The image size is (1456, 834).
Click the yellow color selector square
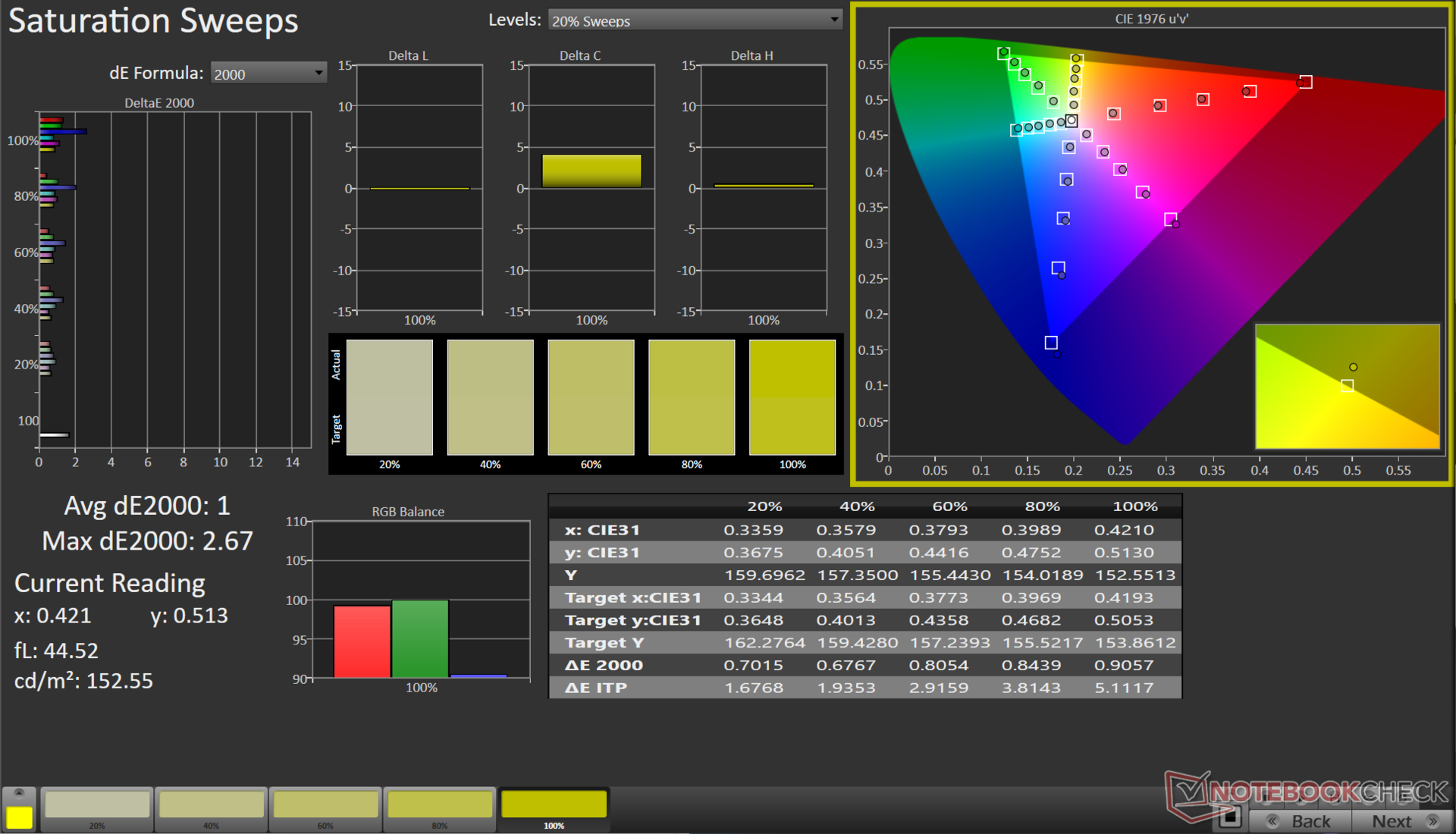pos(19,817)
